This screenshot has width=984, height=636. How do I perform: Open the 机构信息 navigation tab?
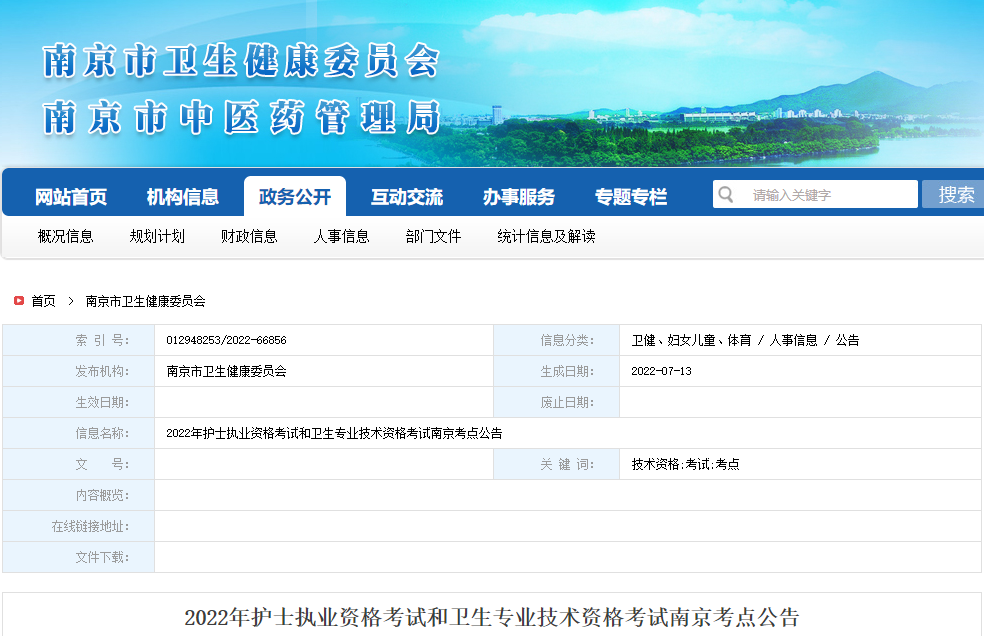coord(183,197)
